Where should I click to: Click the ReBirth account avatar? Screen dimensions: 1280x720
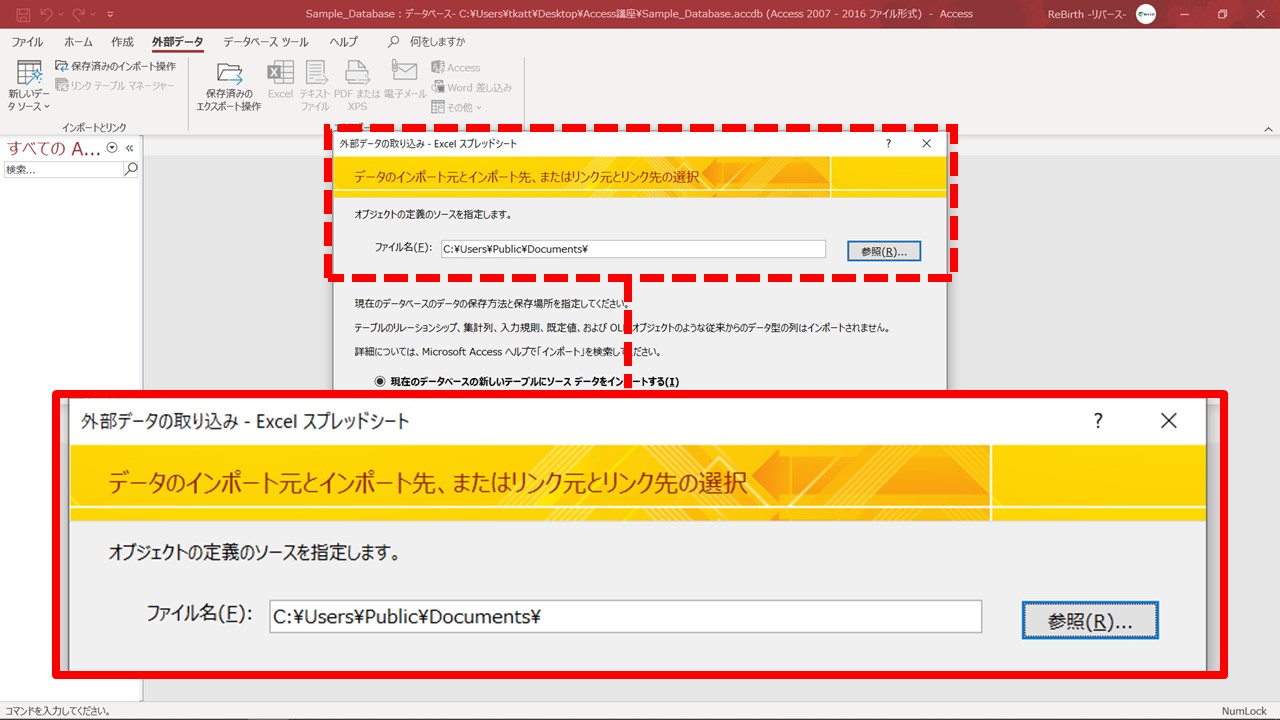1146,14
